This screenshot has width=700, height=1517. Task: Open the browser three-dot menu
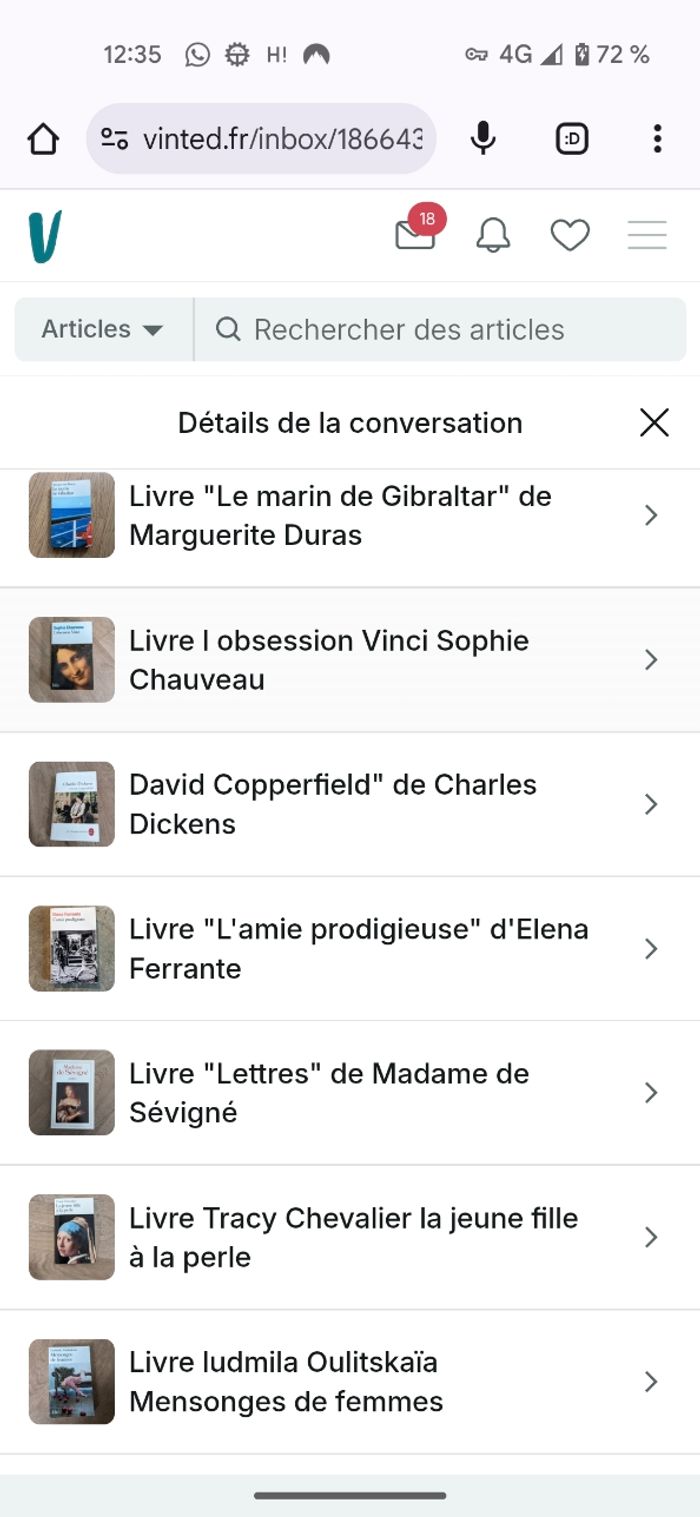[657, 138]
